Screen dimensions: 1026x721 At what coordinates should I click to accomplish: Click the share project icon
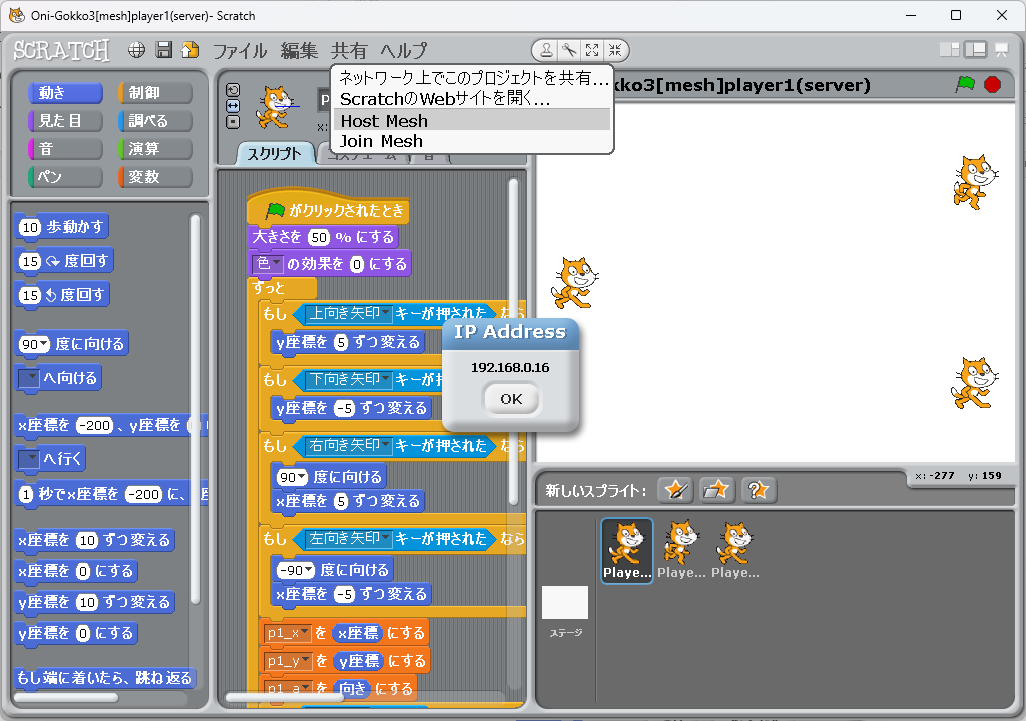190,50
